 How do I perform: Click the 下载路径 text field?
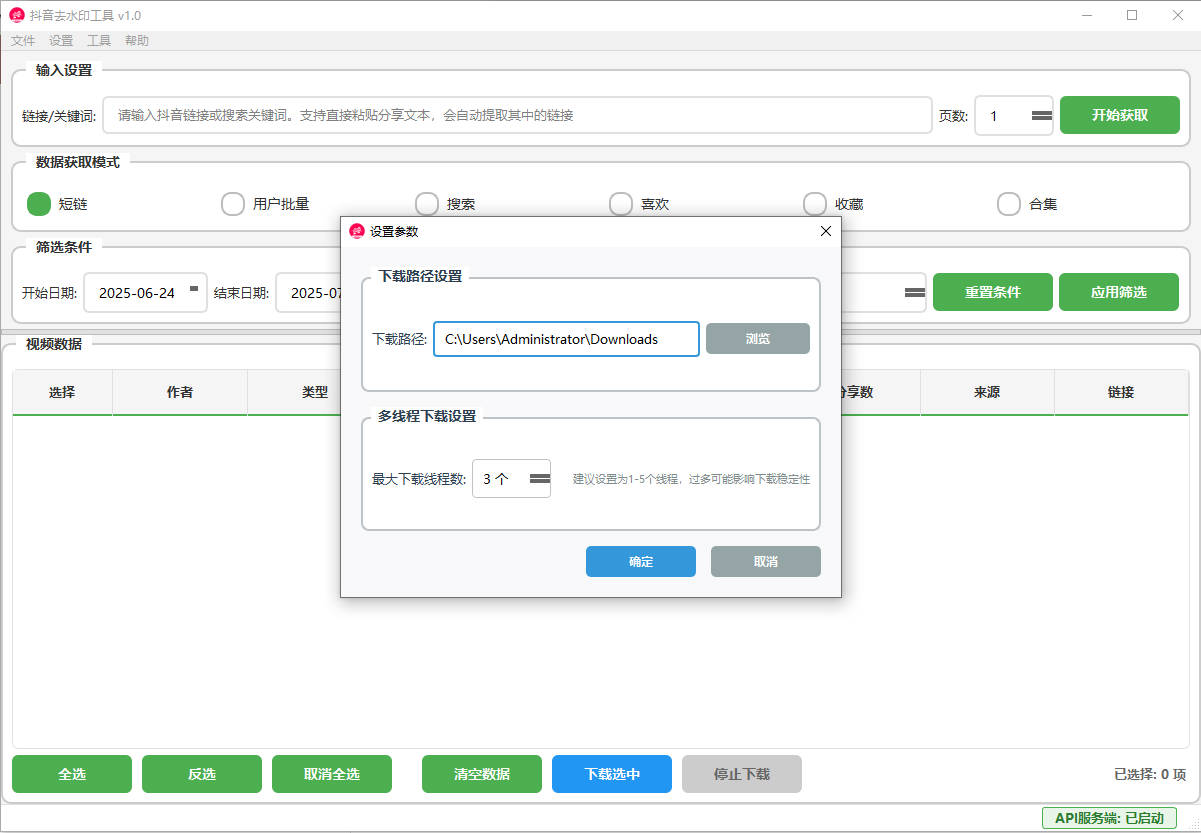point(566,339)
